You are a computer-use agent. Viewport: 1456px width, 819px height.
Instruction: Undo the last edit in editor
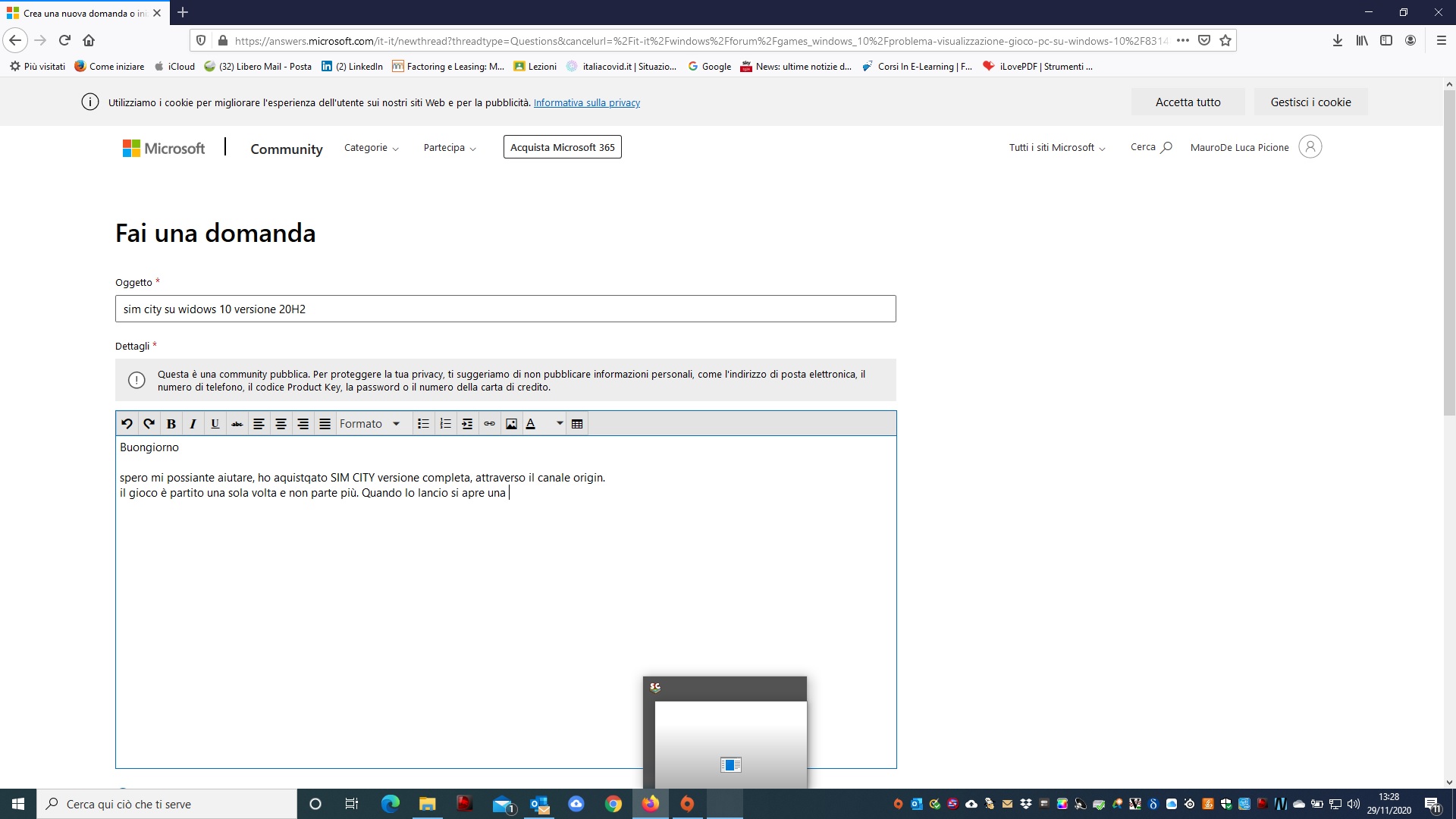(x=127, y=424)
